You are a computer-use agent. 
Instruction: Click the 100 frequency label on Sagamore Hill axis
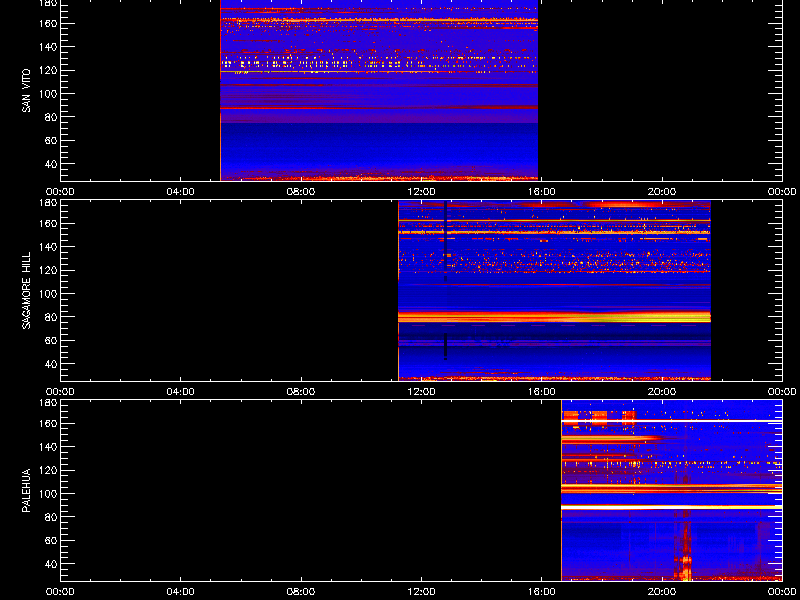[49, 293]
